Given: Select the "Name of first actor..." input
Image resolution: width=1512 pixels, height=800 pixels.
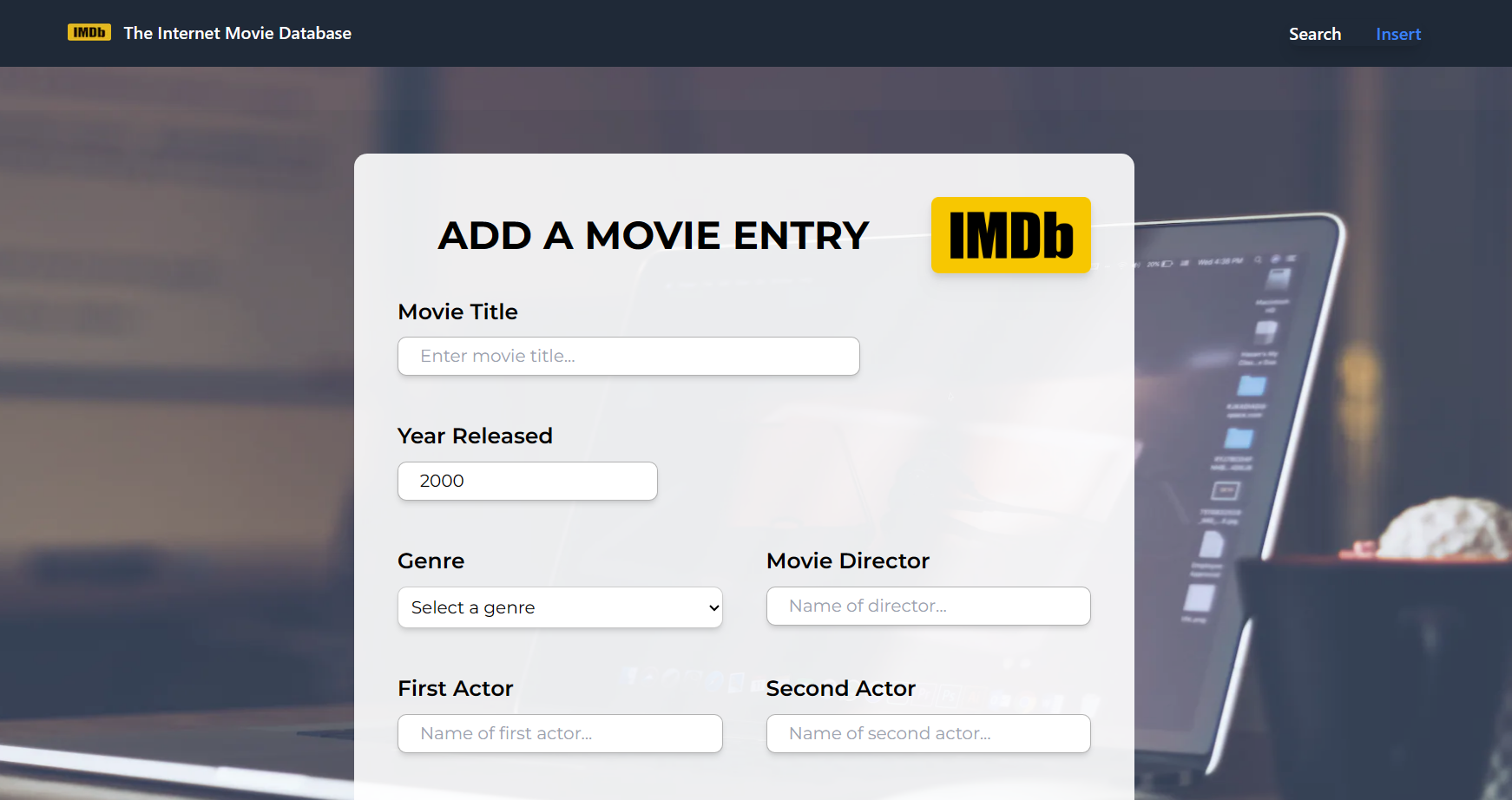Looking at the screenshot, I should point(559,733).
